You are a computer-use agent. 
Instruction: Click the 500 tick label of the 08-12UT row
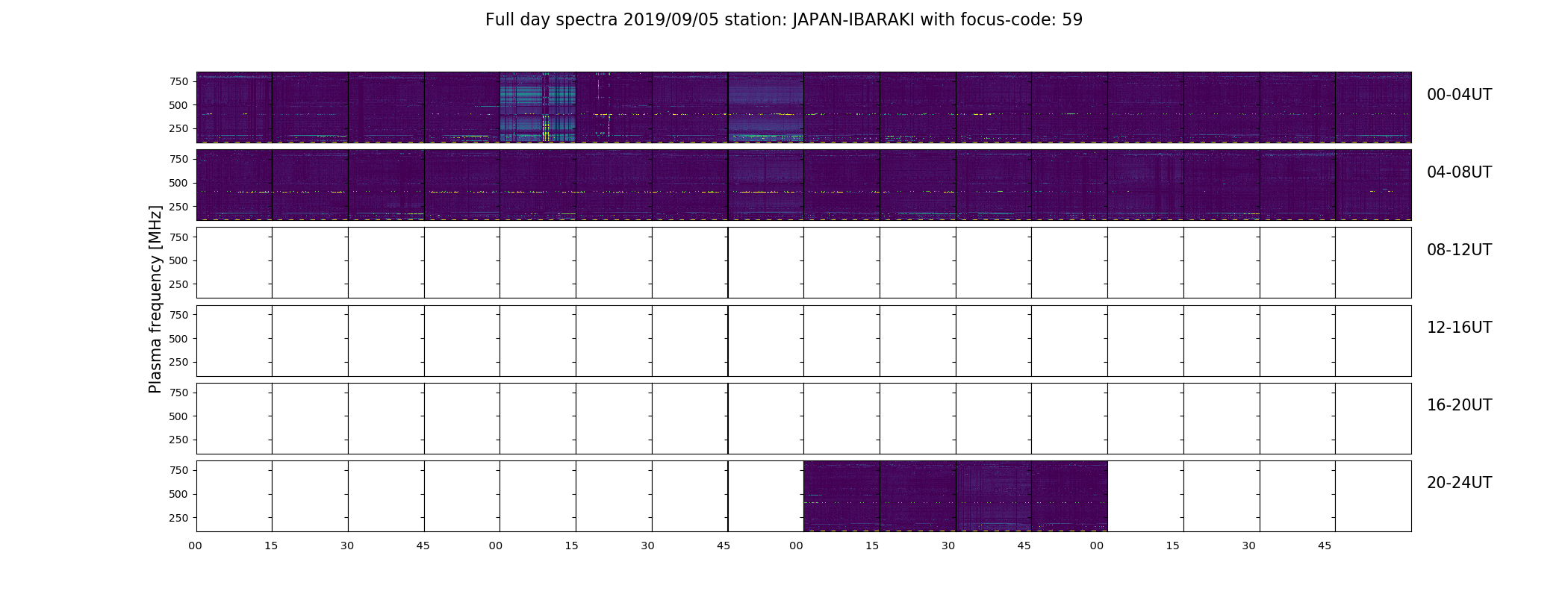pyautogui.click(x=178, y=260)
